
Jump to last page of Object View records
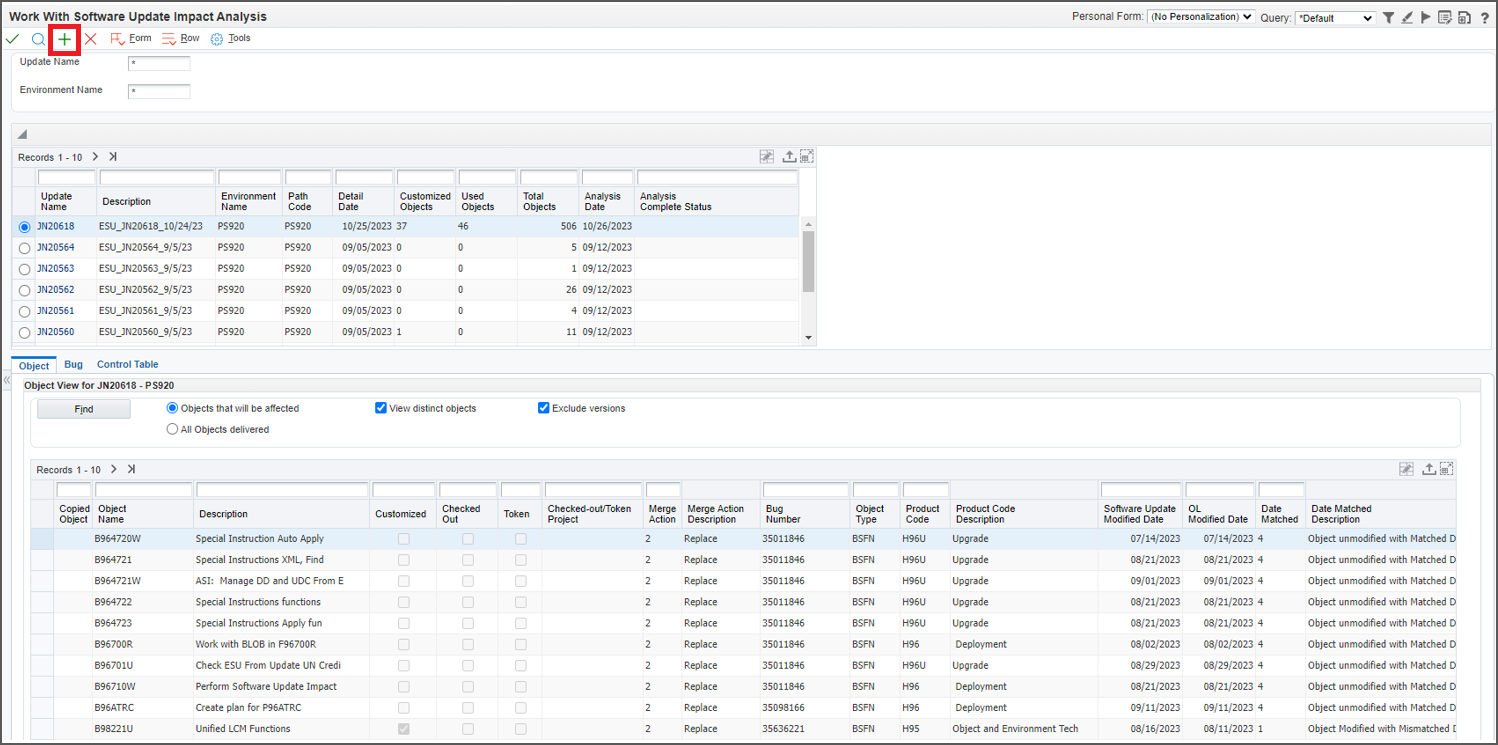point(131,469)
